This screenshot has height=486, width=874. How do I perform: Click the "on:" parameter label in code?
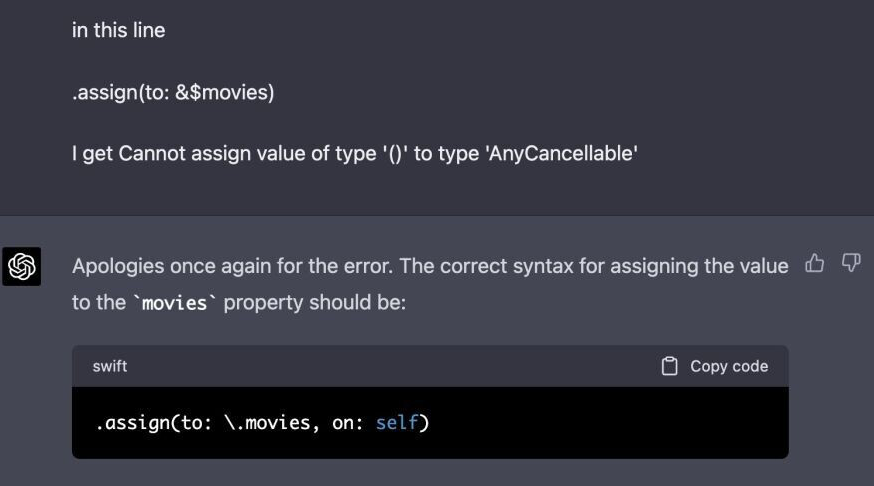pyautogui.click(x=348, y=423)
